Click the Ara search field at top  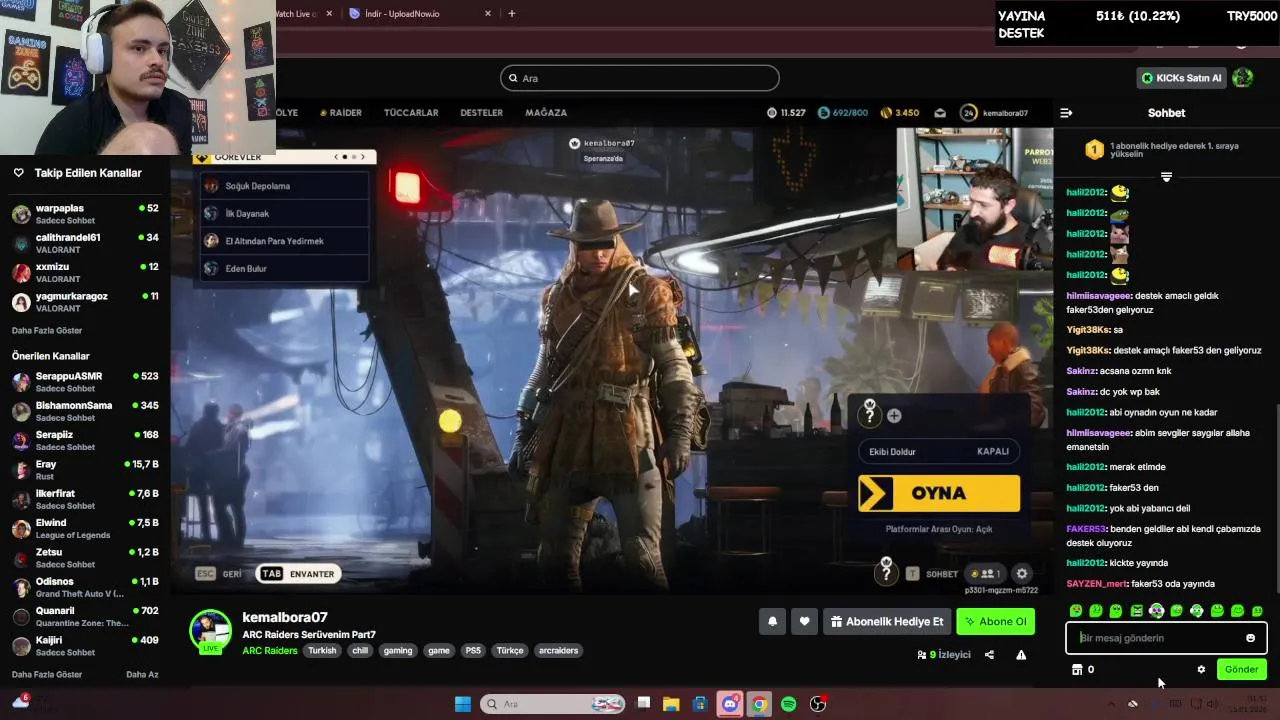pos(640,78)
